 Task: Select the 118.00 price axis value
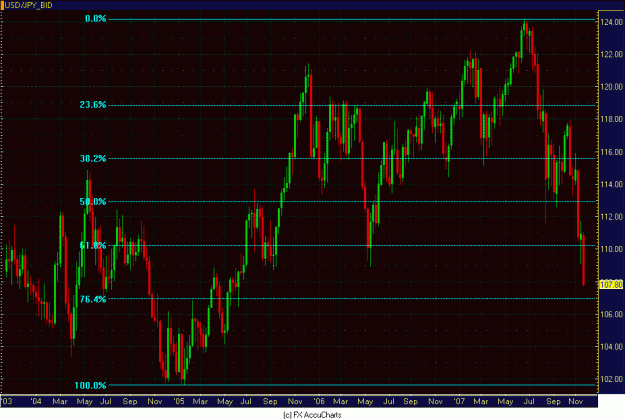click(611, 119)
